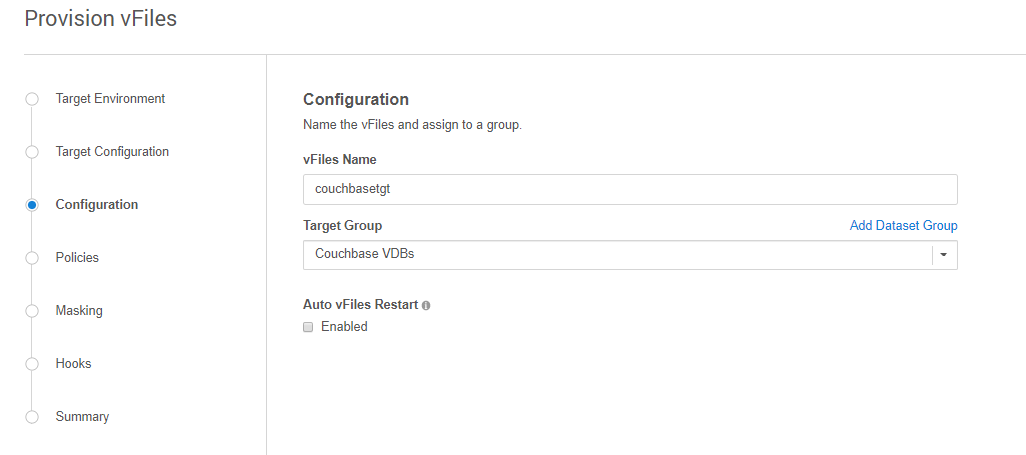Viewport: 1026px width, 455px height.
Task: Click the Masking step circle marker
Action: (x=32, y=311)
